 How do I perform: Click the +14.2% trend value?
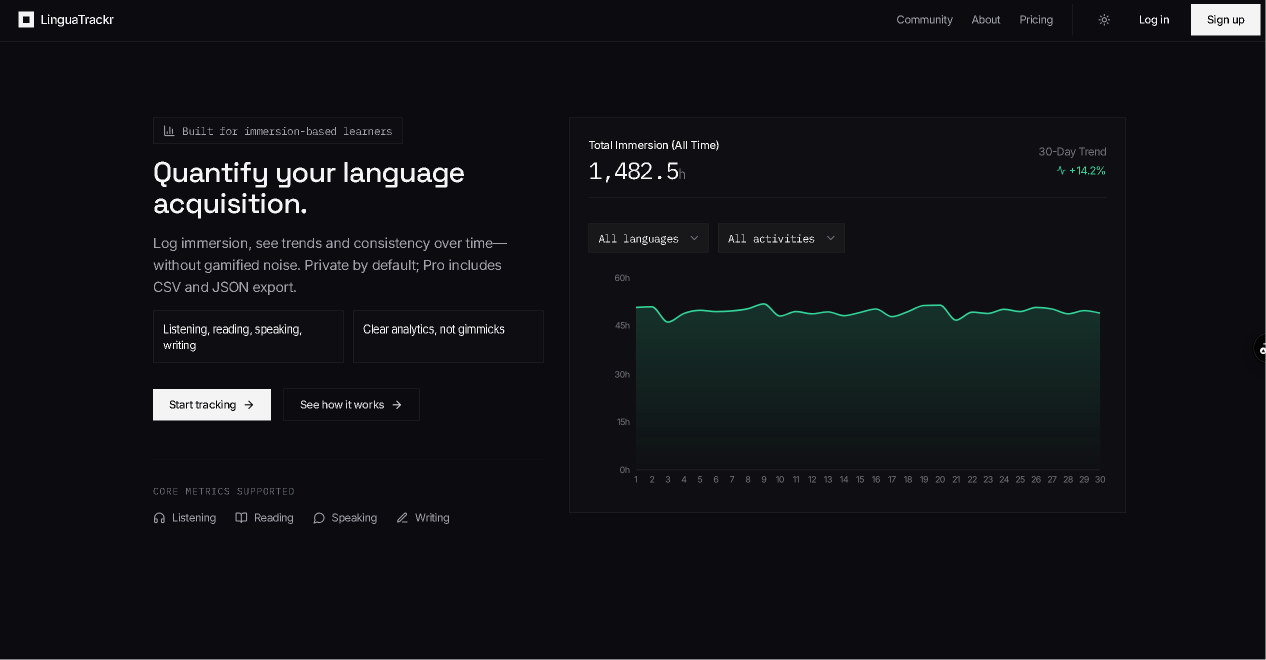1087,171
